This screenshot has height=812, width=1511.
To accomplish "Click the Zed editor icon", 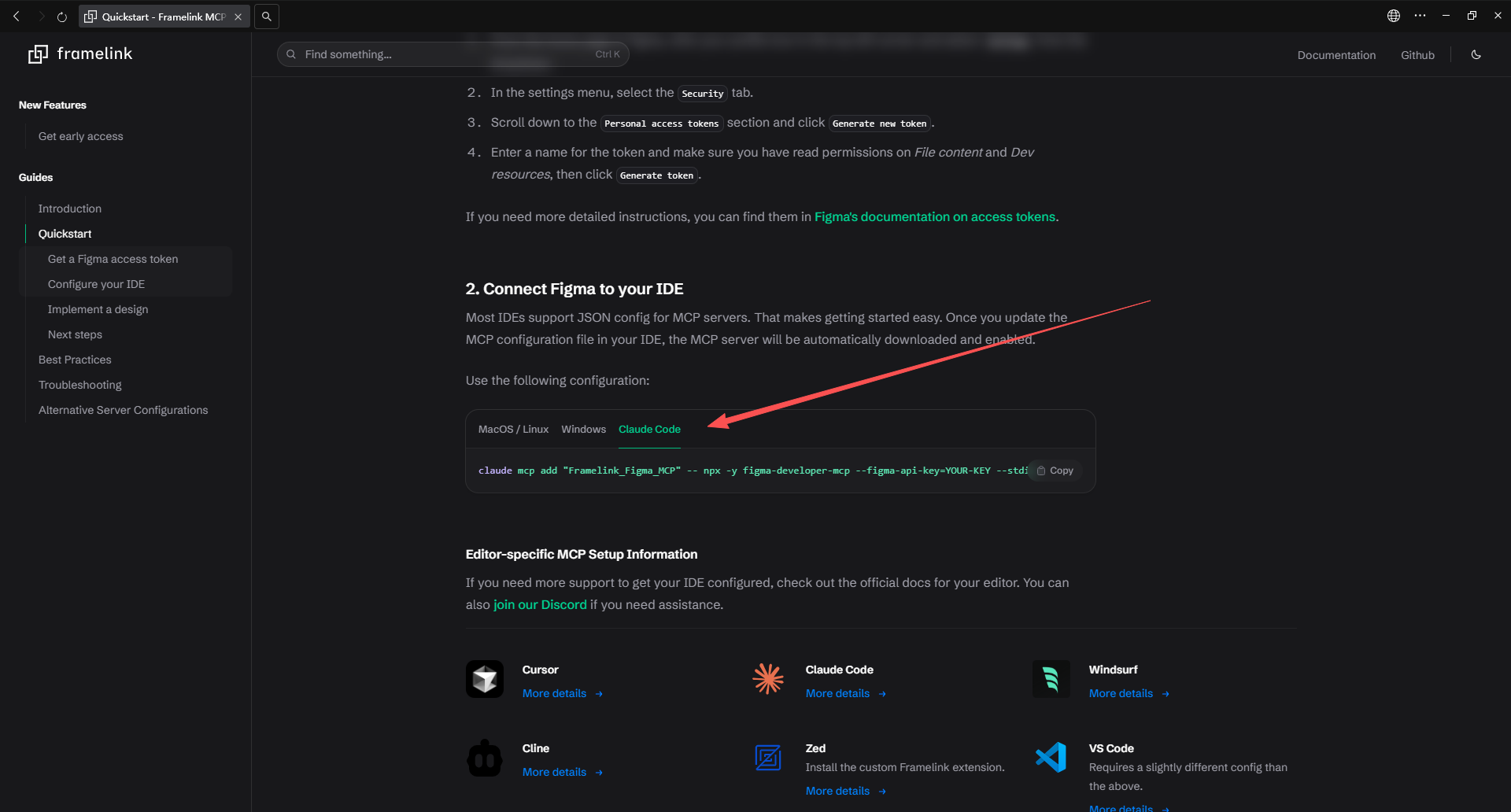I will click(x=768, y=758).
